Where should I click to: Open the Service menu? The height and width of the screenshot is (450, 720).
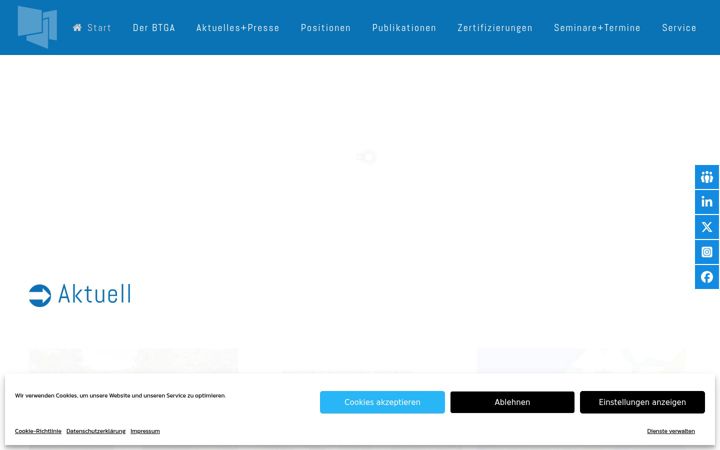click(679, 28)
